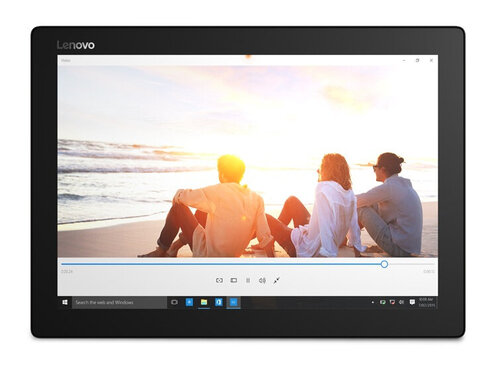Open Task View from the taskbar
This screenshot has width=500, height=372.
174,302
